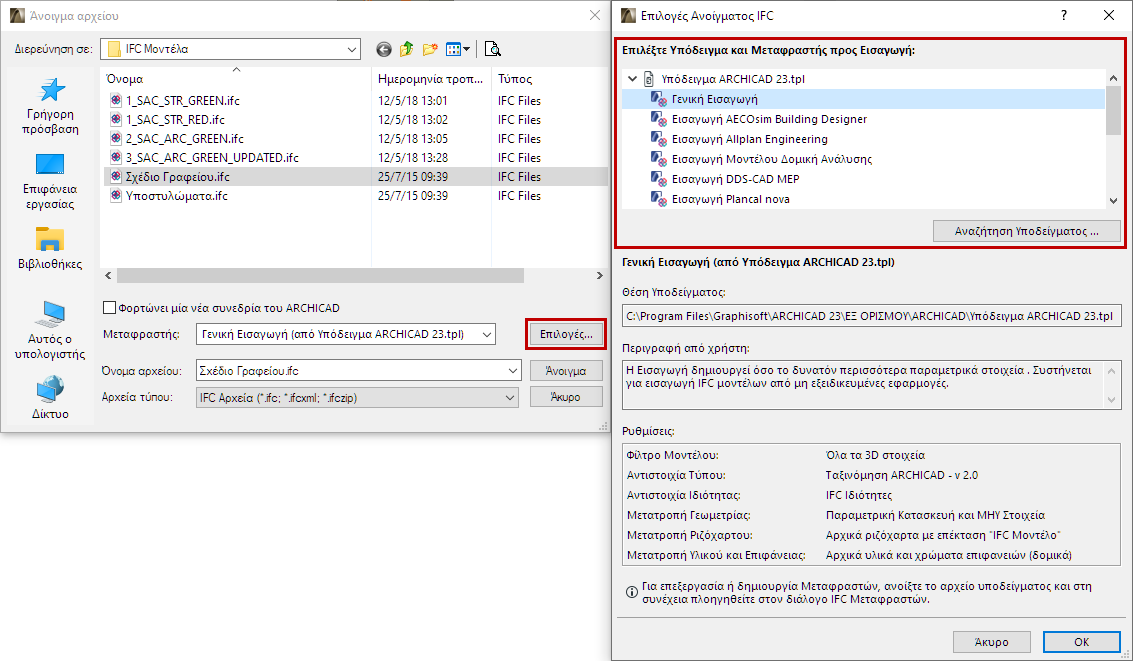The width and height of the screenshot is (1133, 661).
Task: Click the Υπόδειγμα ARCHICAD 23.tpl template icon
Action: tap(650, 79)
